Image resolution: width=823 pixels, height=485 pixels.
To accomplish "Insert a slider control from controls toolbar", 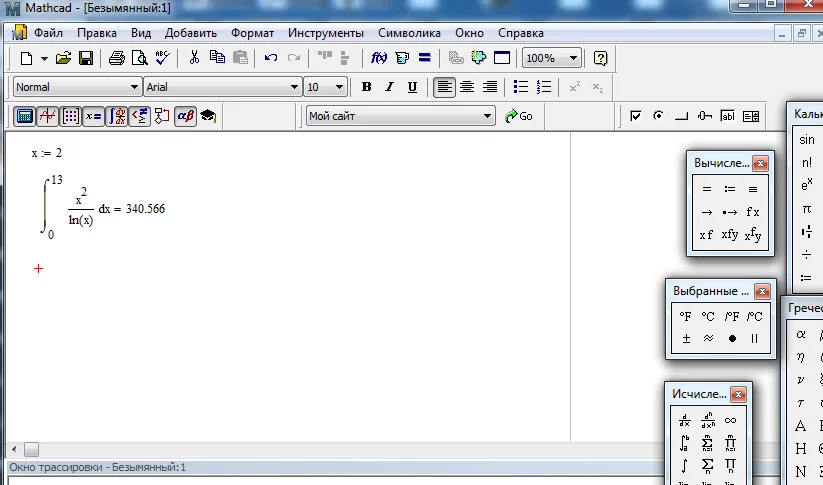I will pos(704,116).
